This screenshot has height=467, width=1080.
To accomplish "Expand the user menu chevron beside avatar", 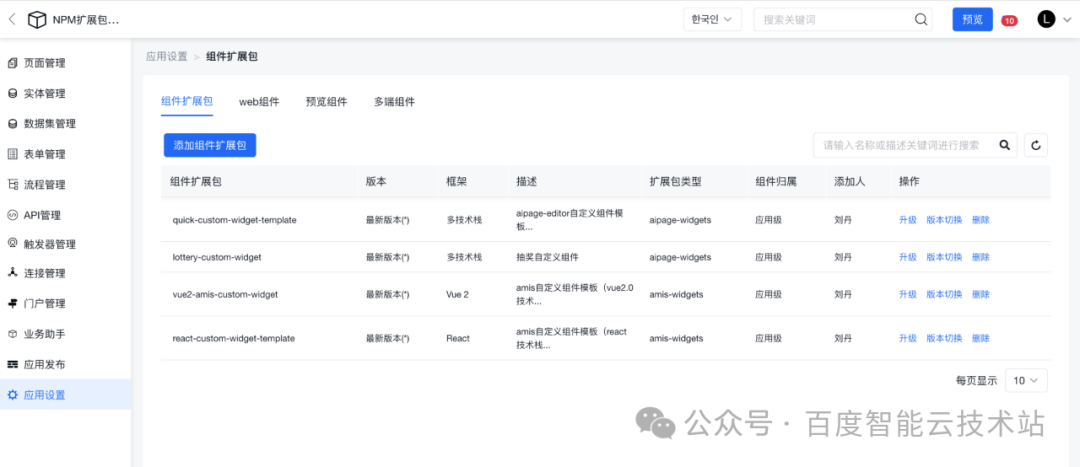I will point(1068,21).
